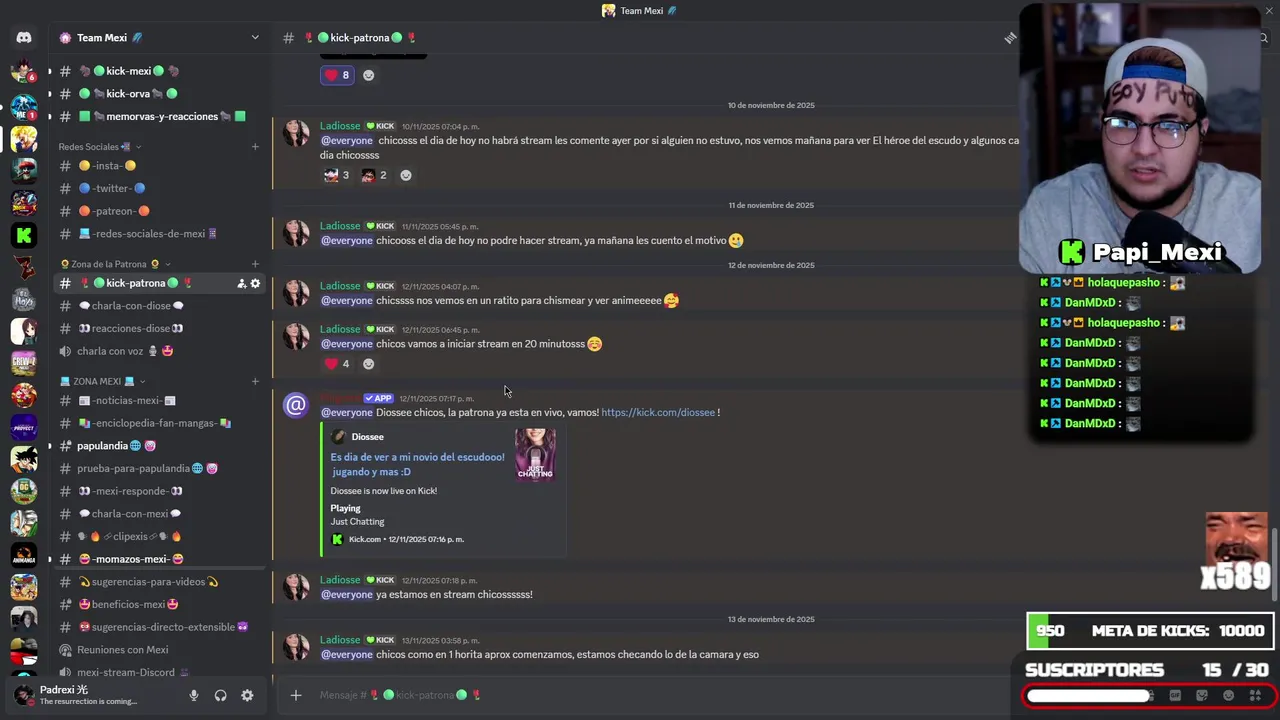1280x720 pixels.
Task: Mute microphone in user panel
Action: pos(194,695)
